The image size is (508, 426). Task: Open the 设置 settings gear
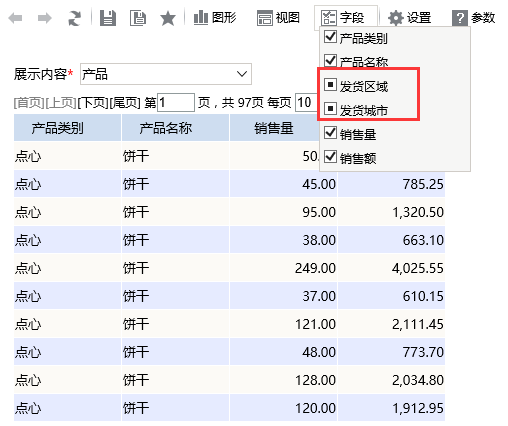click(x=410, y=18)
